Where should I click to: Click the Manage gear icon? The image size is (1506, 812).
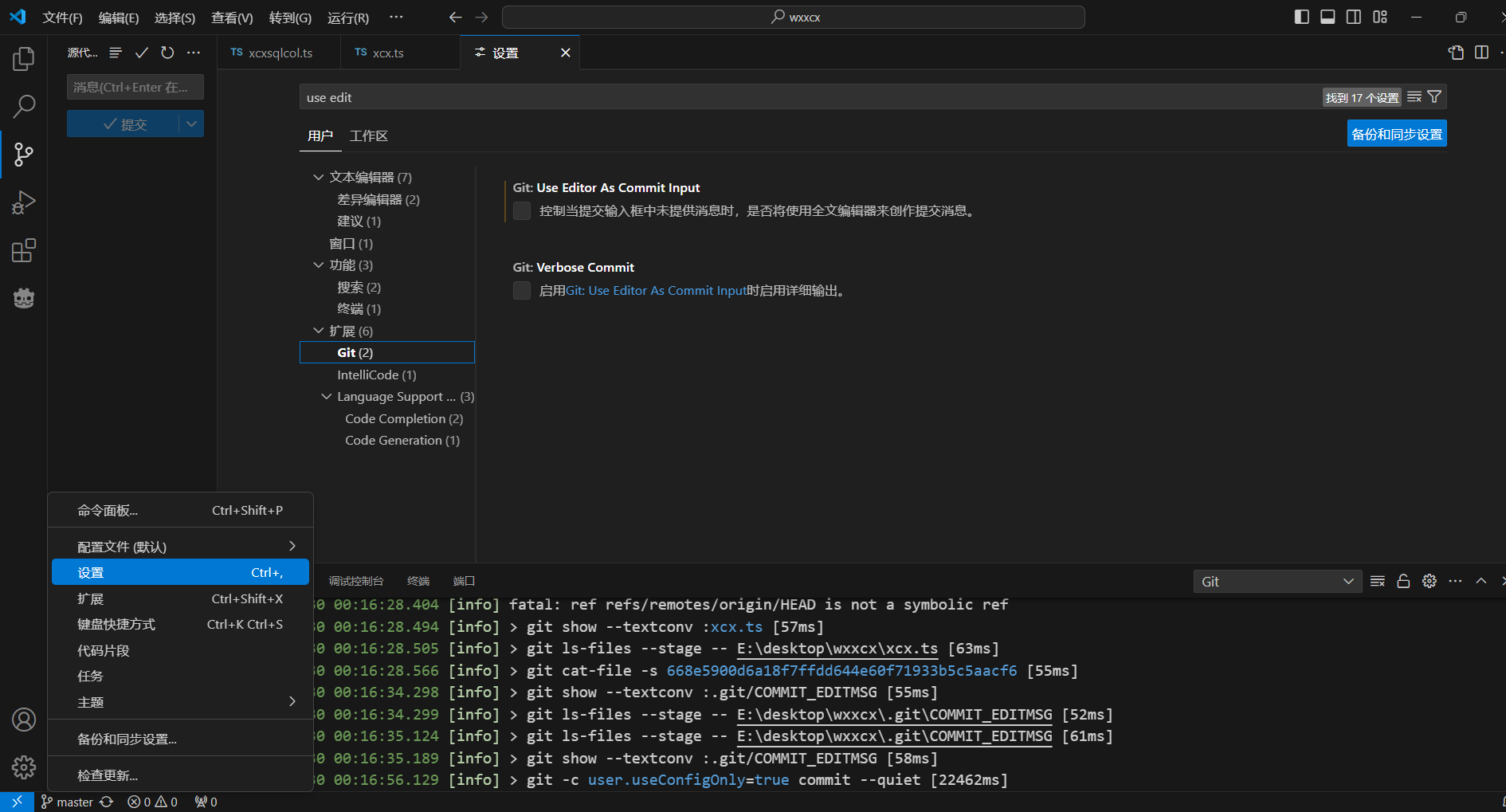(24, 767)
